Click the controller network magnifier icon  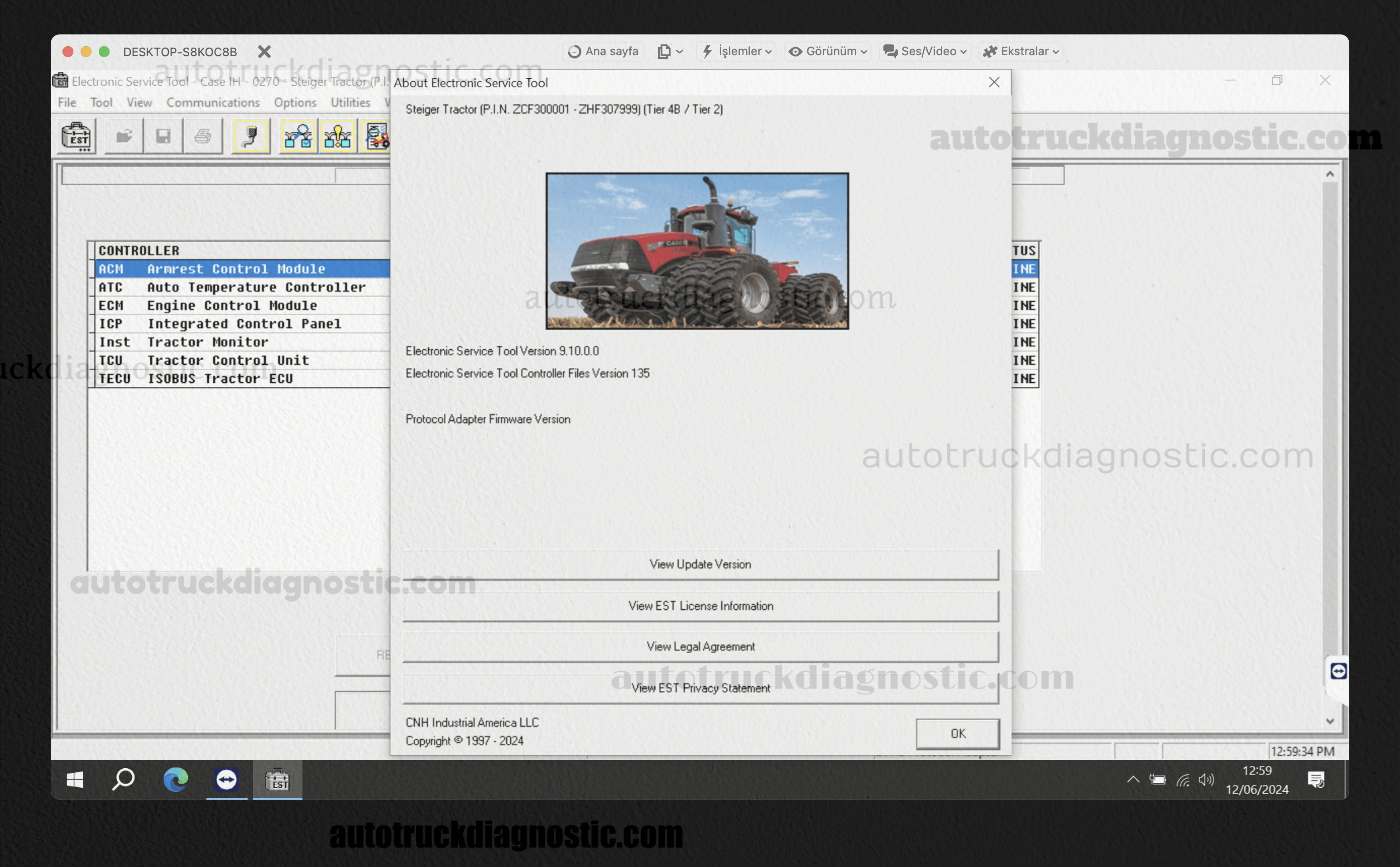298,136
